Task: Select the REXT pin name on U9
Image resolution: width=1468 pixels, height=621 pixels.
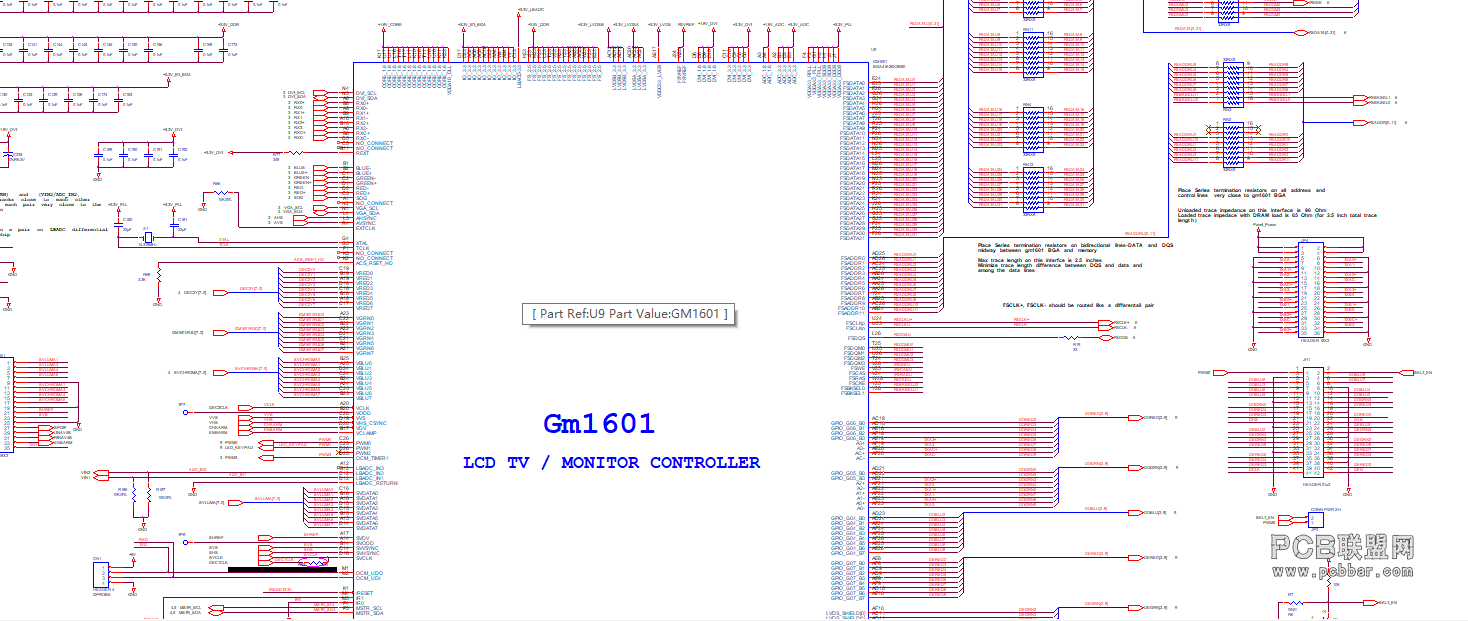Action: (x=363, y=153)
